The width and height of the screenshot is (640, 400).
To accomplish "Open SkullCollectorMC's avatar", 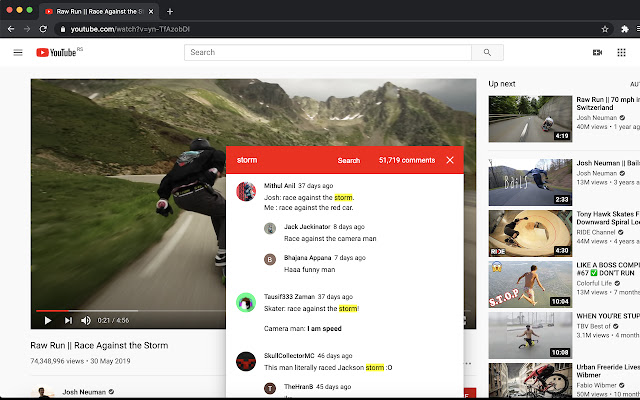I will [x=246, y=361].
